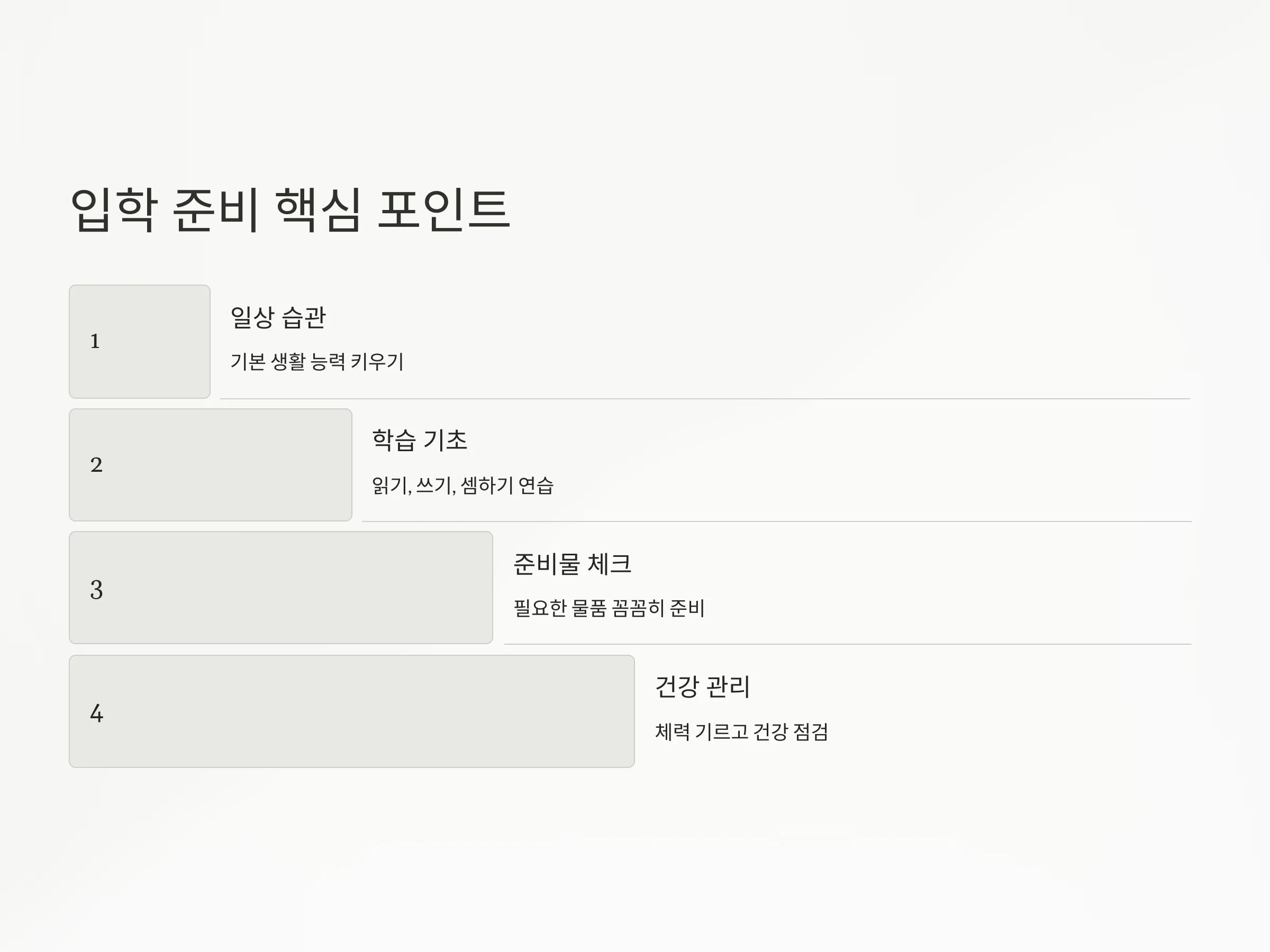The height and width of the screenshot is (952, 1270).
Task: Click the number 1 box
Action: (x=140, y=342)
